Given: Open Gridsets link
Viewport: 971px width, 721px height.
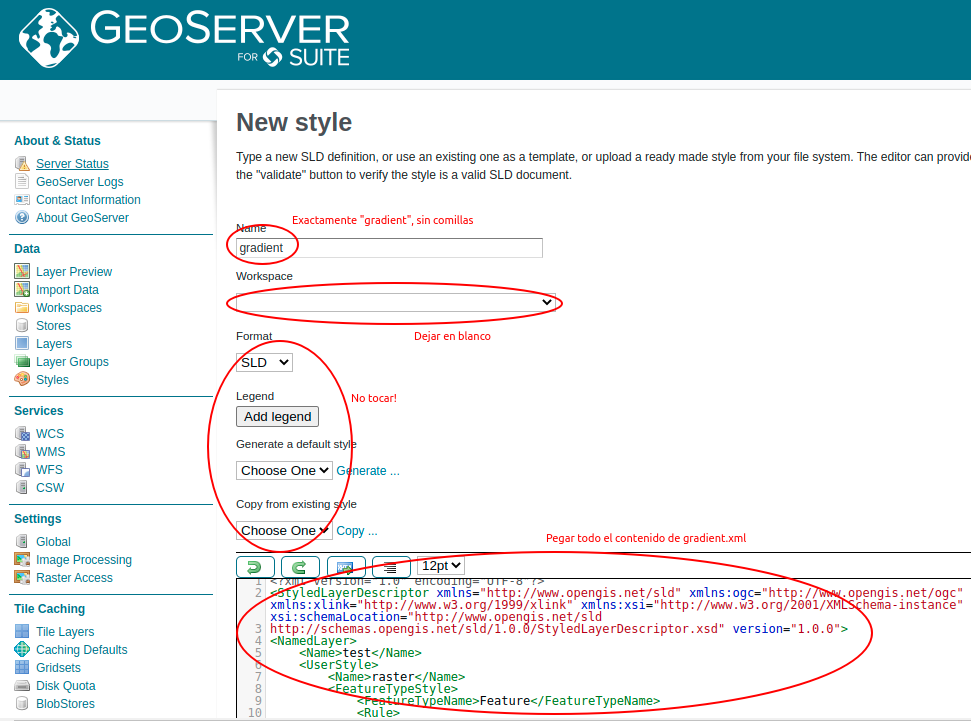Looking at the screenshot, I should click(58, 667).
